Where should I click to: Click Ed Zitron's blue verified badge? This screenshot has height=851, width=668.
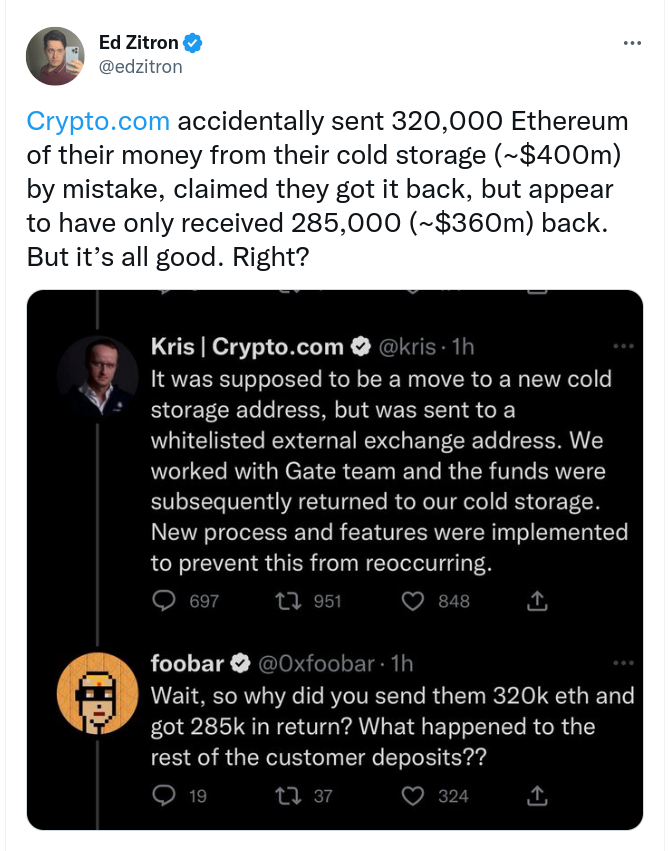point(196,43)
